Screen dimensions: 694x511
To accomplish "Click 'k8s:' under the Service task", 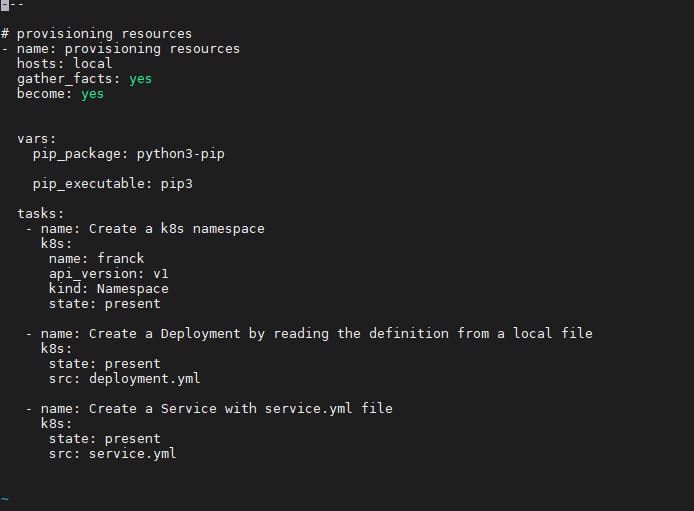I will tap(56, 424).
